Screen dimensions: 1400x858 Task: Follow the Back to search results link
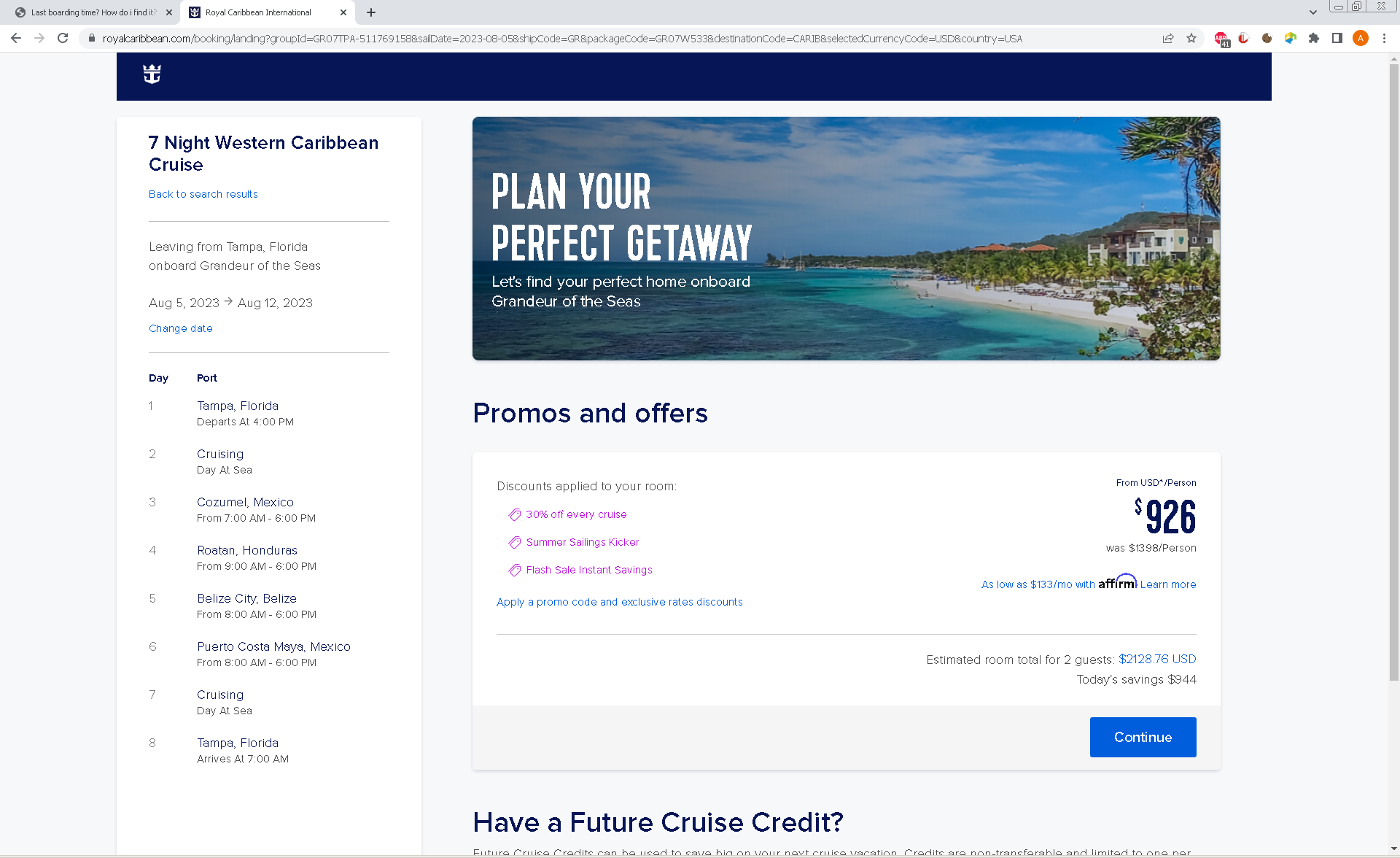[203, 194]
